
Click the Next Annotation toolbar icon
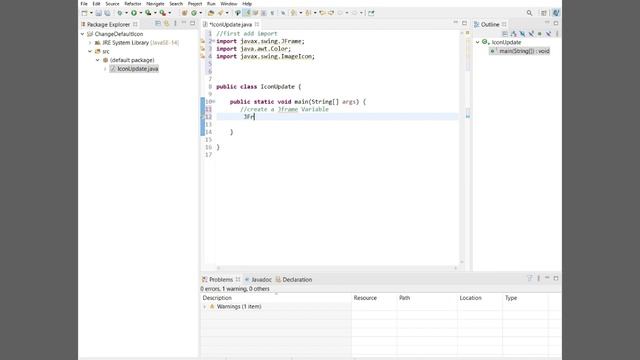click(x=293, y=13)
